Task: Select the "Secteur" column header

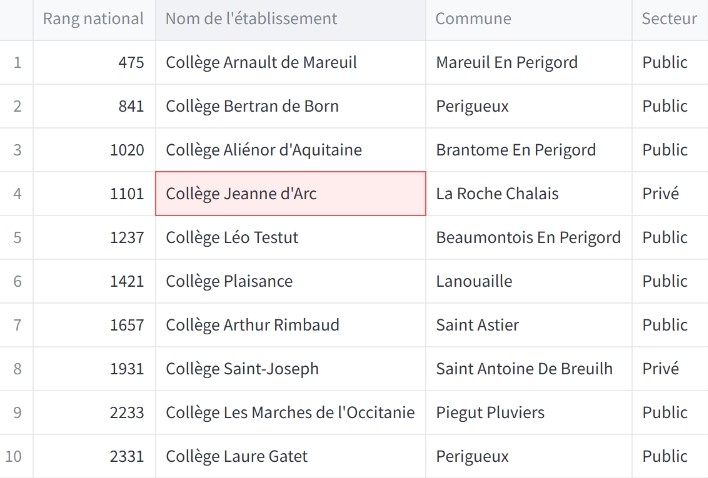Action: 669,19
